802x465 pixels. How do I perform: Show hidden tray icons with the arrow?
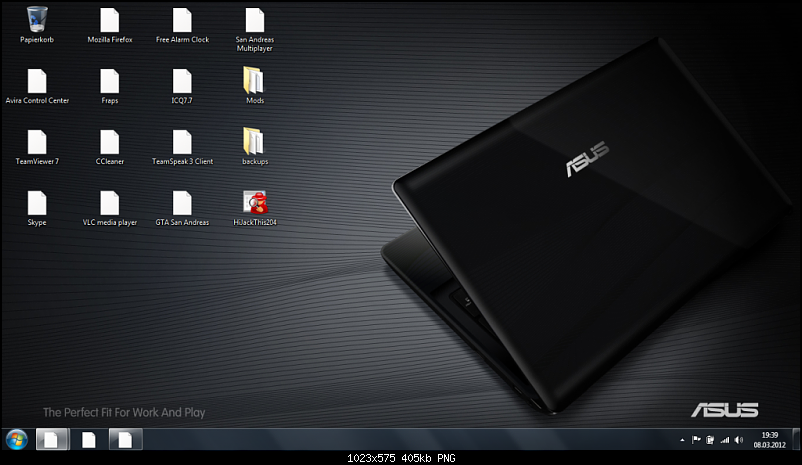[682, 440]
